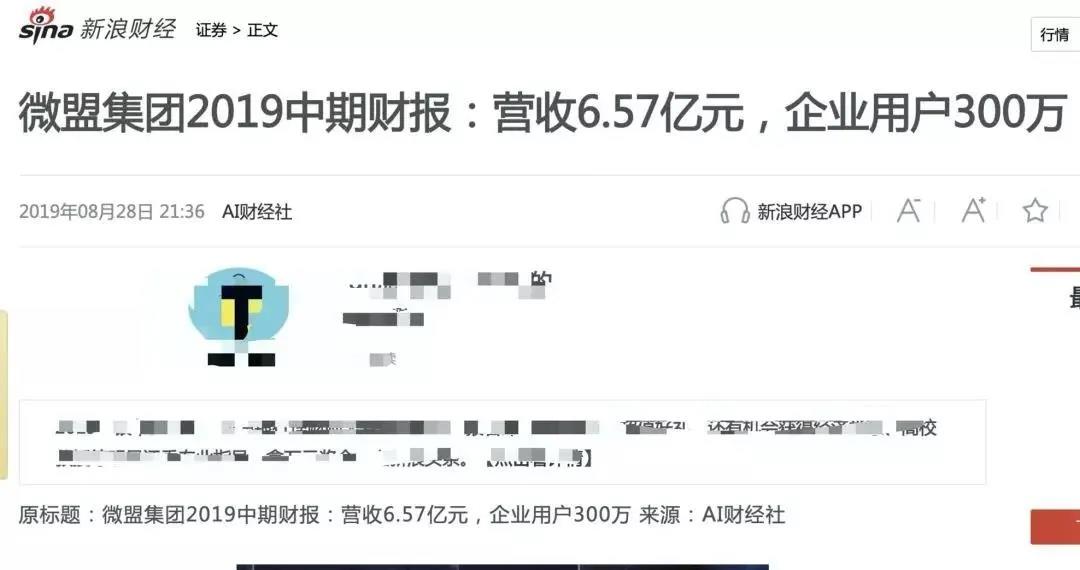The width and height of the screenshot is (1080, 570).
Task: Open the 新浪财经 home link
Action: coord(128,29)
